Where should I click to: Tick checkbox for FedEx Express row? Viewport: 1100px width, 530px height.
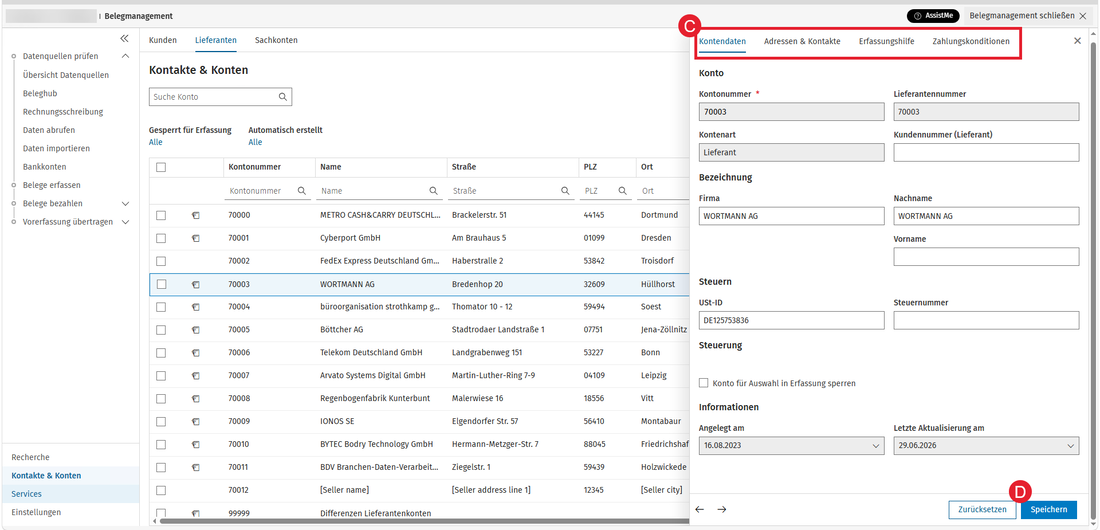click(x=161, y=261)
